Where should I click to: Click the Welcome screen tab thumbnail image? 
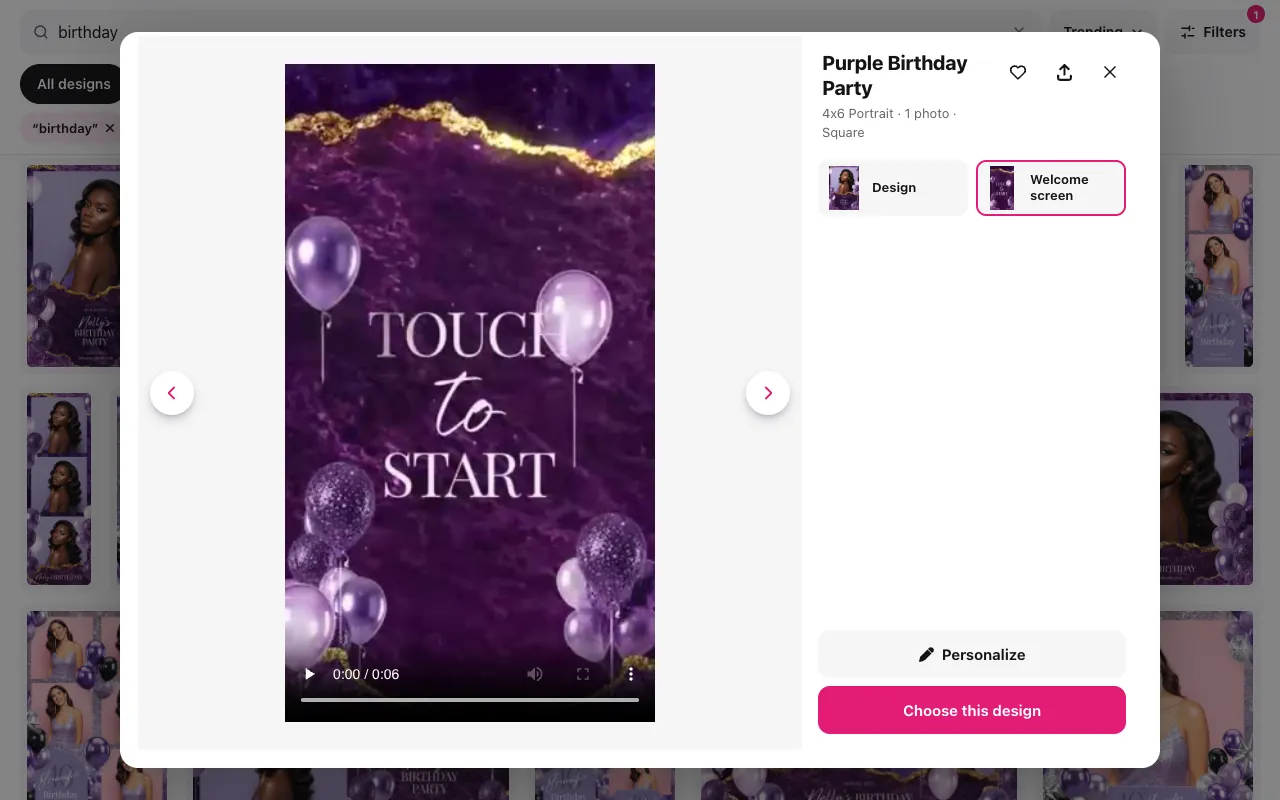[x=1002, y=188]
